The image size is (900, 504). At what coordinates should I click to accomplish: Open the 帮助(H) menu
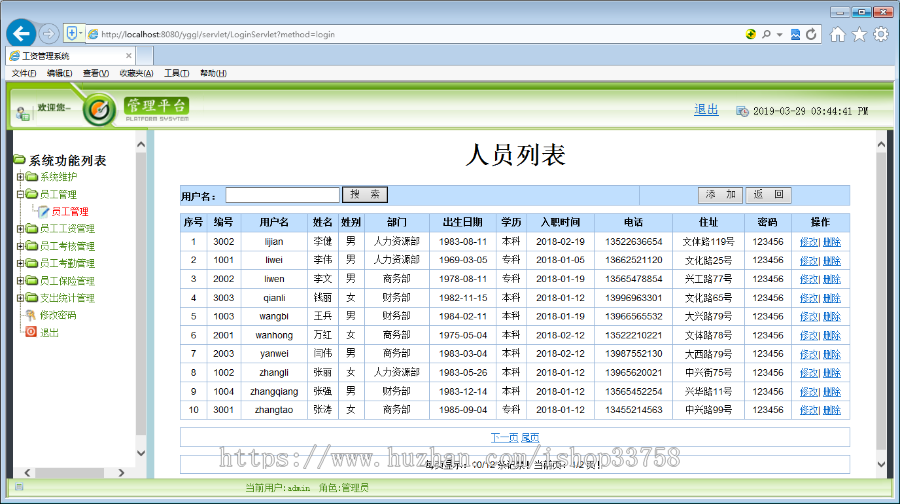pos(213,73)
